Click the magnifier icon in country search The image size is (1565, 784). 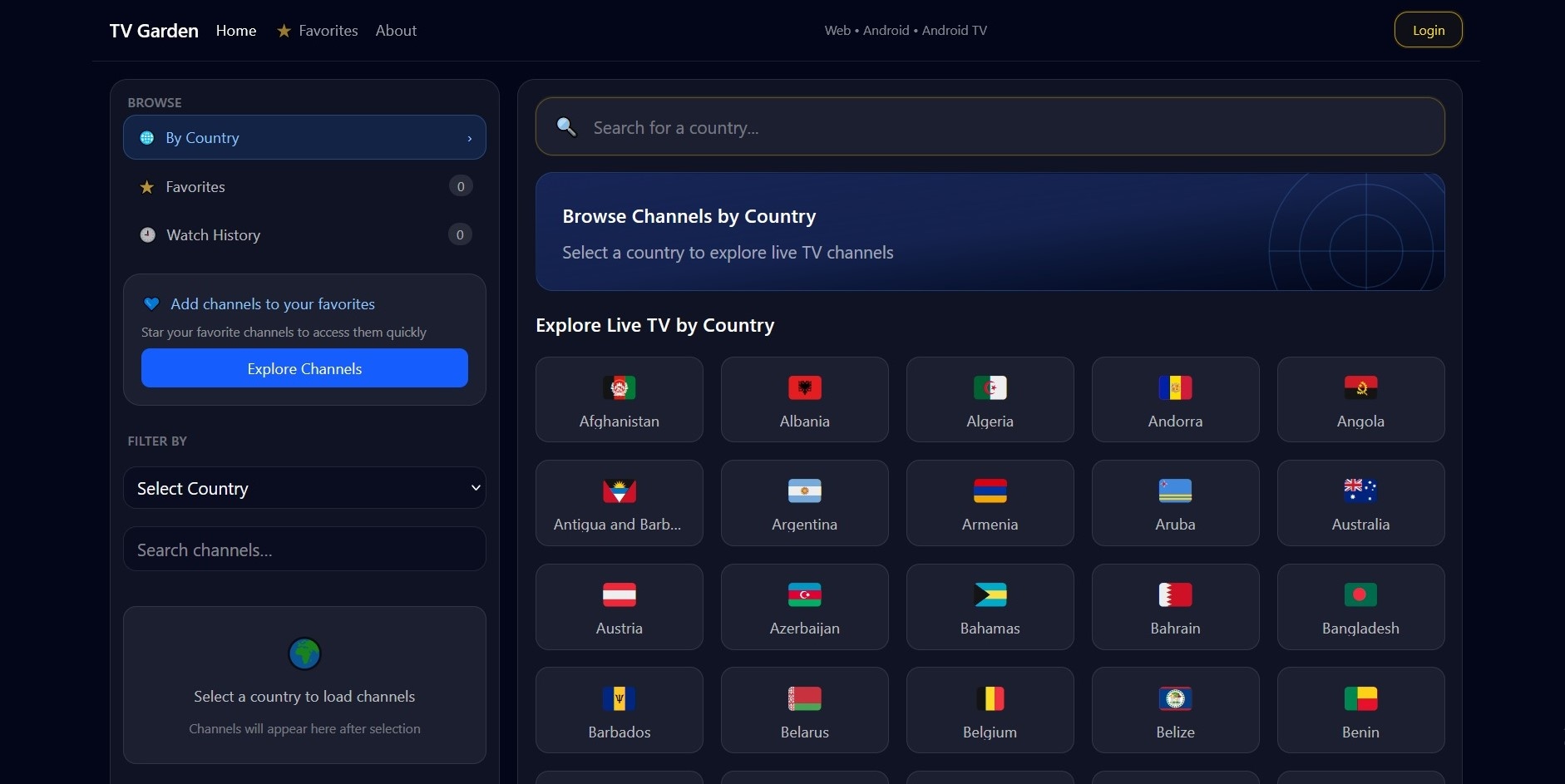pos(566,126)
